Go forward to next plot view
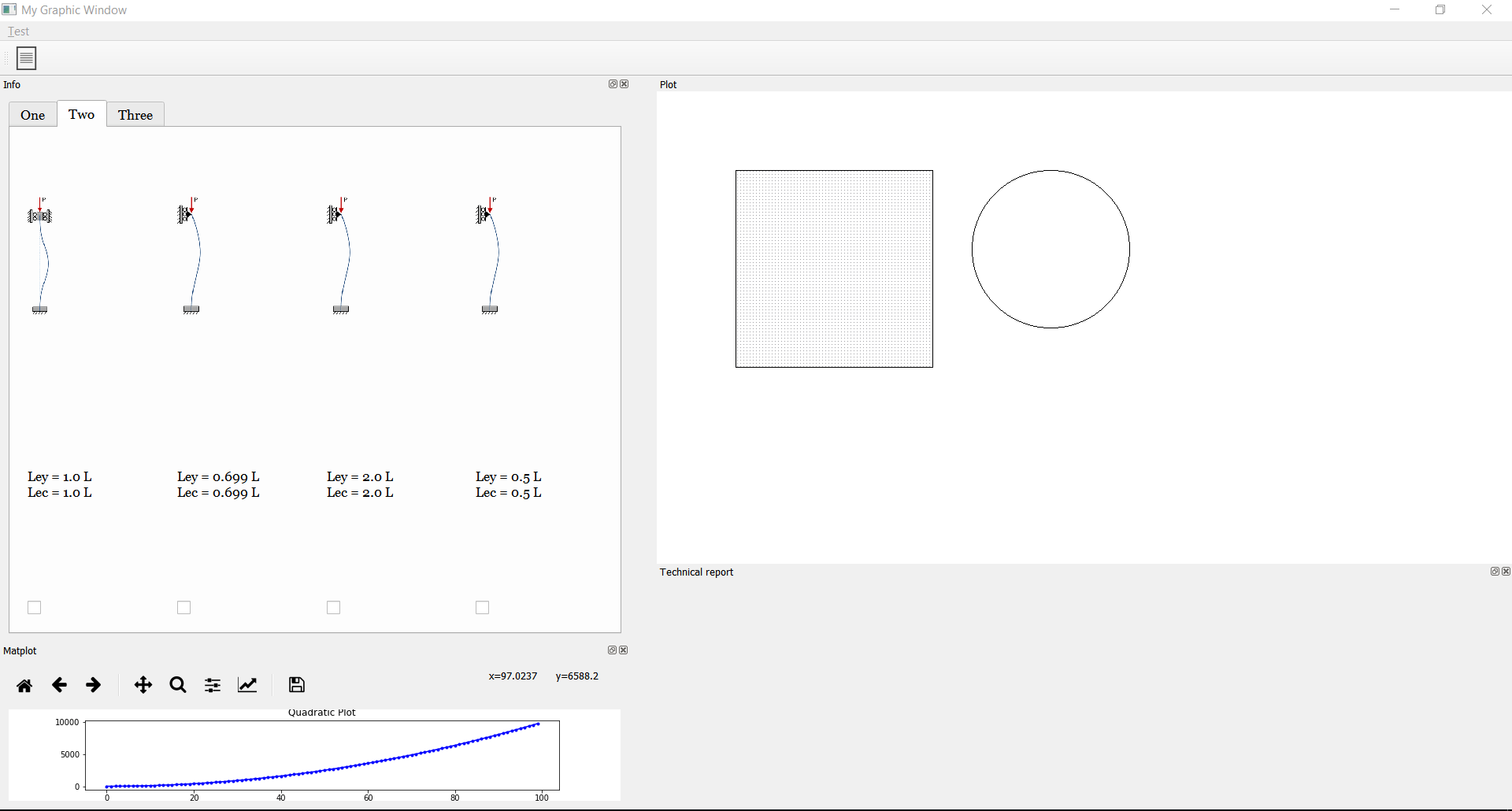This screenshot has height=811, width=1512. click(x=93, y=685)
